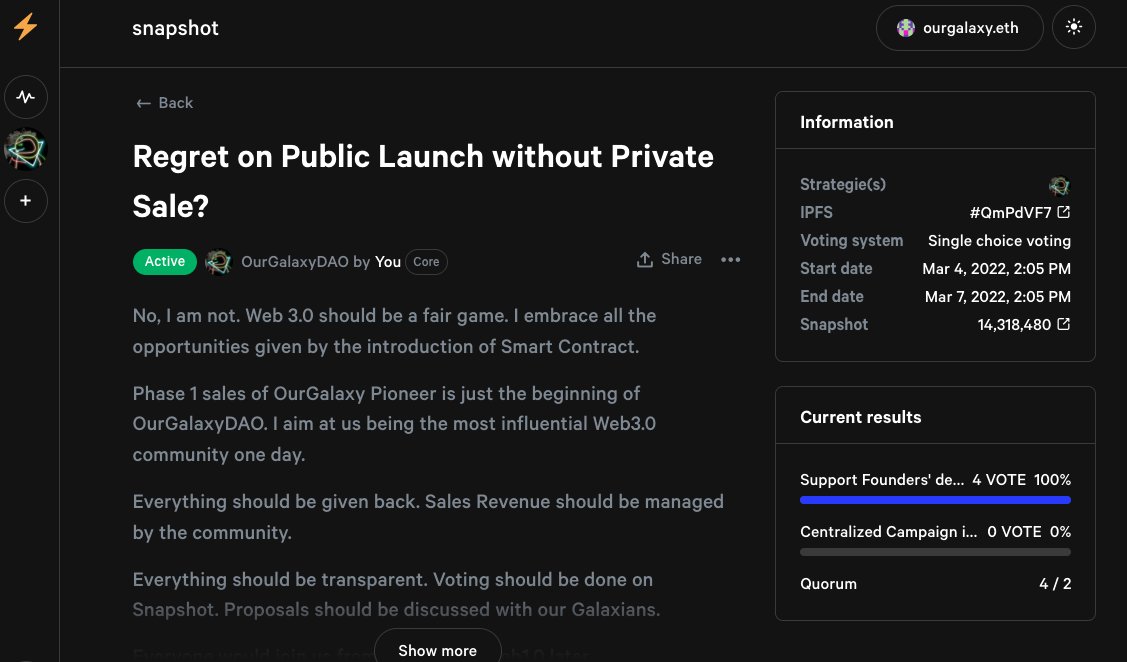Screen dimensions: 1127x662
Task: Click the Strategie(s) label
Action: tap(842, 185)
